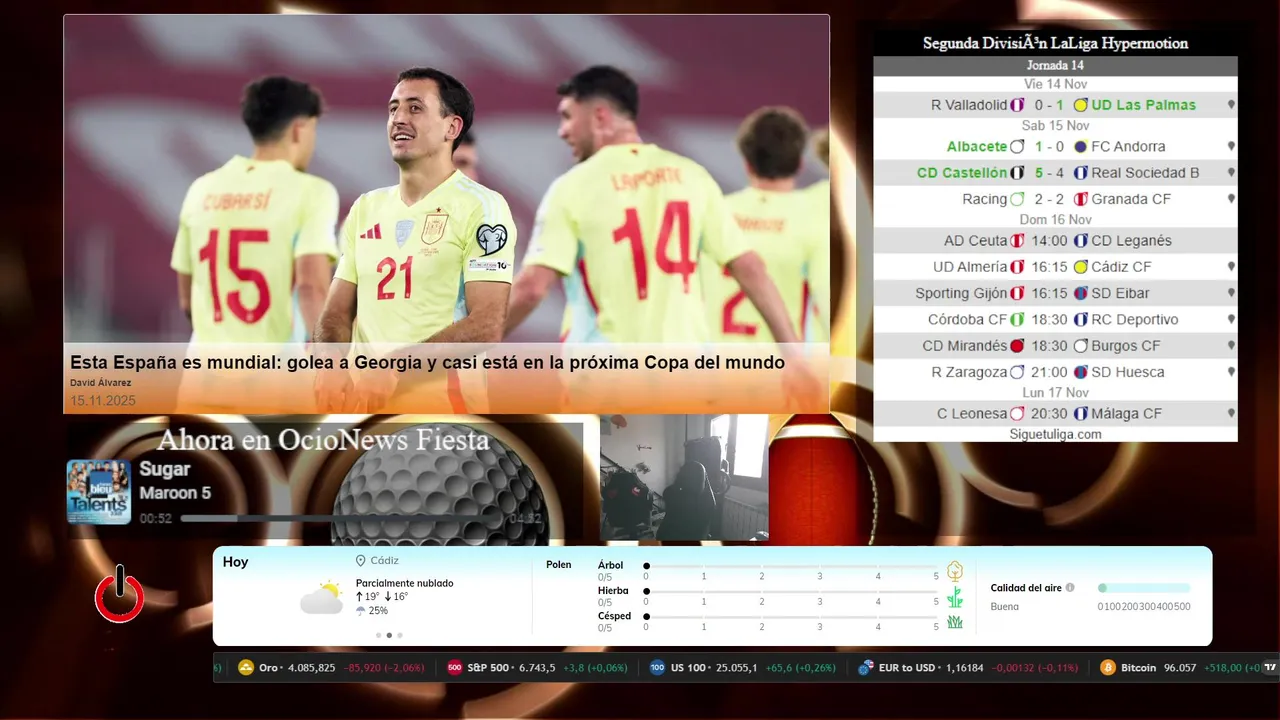The image size is (1280, 720).
Task: Click the Cádiz location pin in weather widget
Action: tap(361, 561)
